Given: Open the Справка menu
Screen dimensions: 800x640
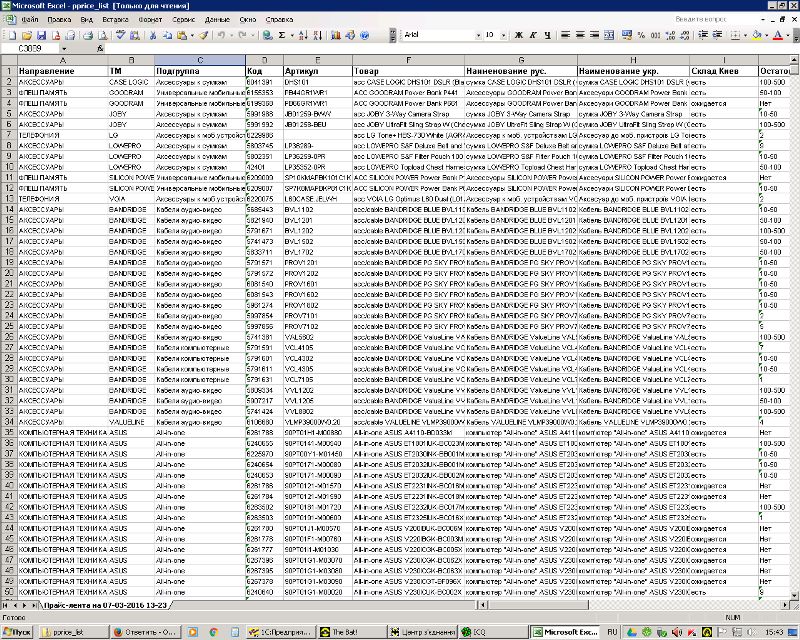Looking at the screenshot, I should [279, 19].
